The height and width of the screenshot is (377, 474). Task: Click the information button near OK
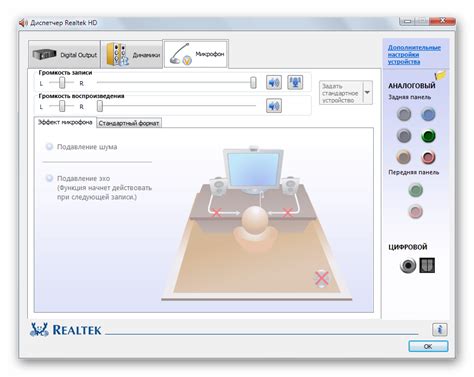440,329
